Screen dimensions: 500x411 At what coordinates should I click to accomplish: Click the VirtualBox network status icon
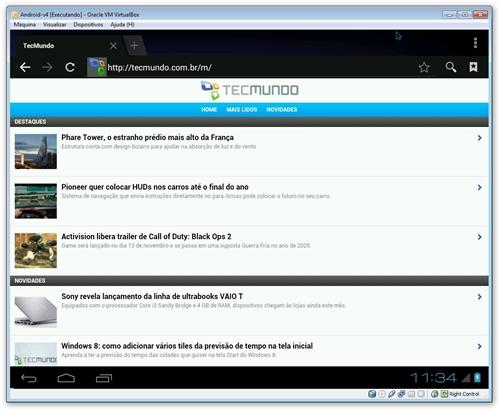[401, 394]
